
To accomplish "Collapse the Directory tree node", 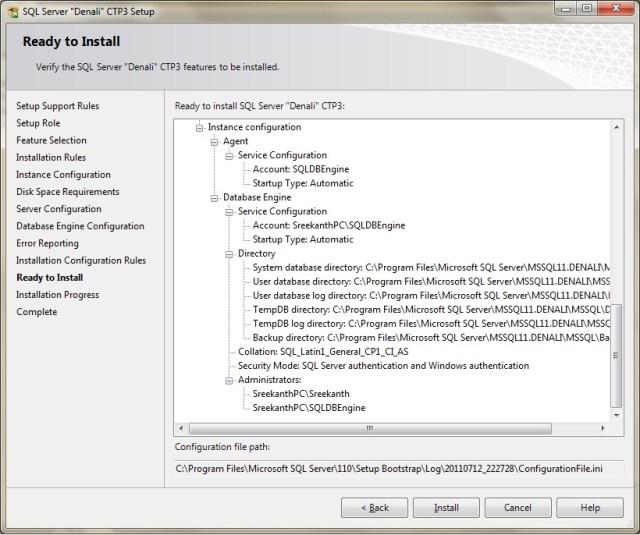I will pyautogui.click(x=229, y=254).
